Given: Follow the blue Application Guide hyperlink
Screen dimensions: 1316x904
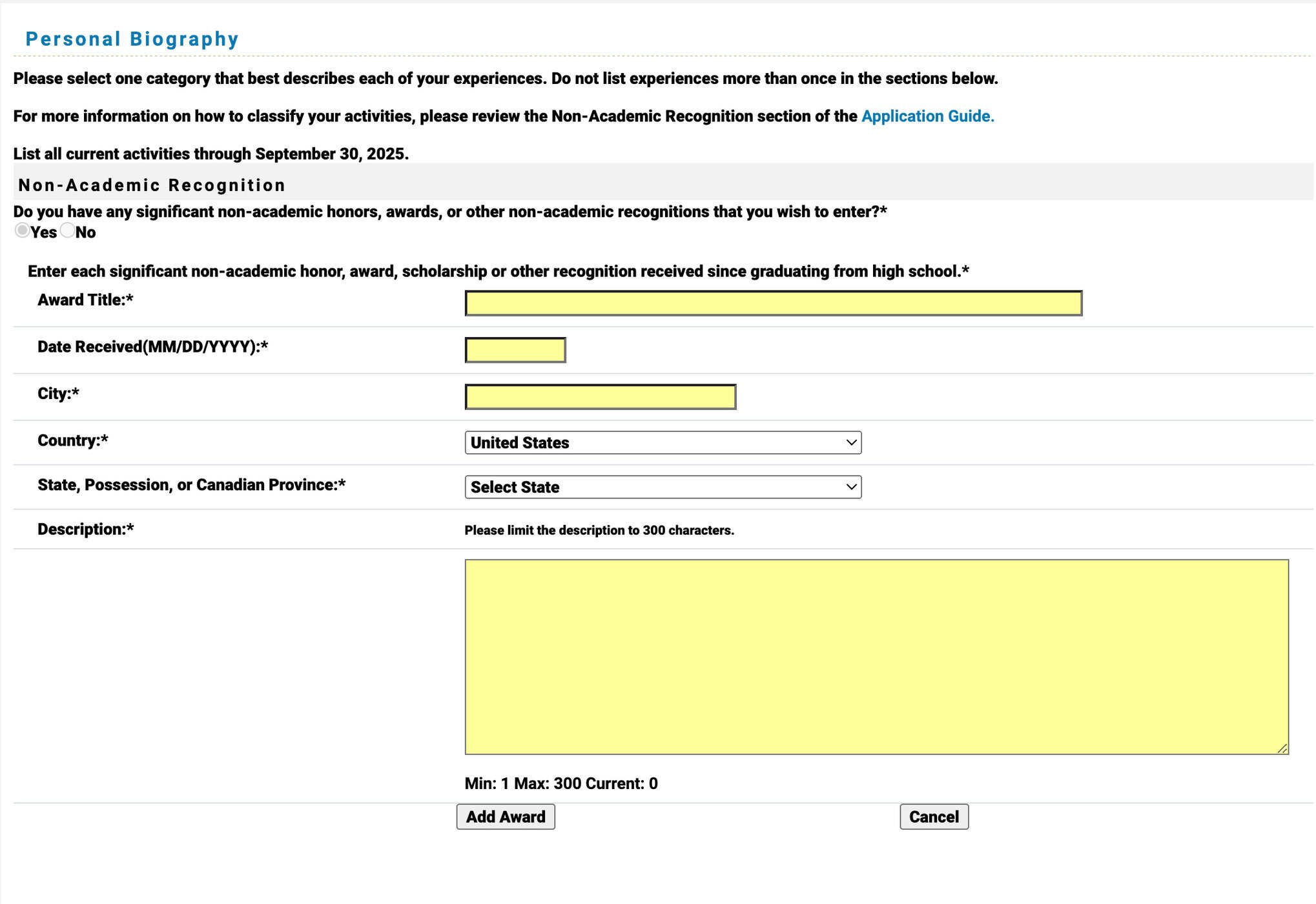Looking at the screenshot, I should (x=927, y=116).
